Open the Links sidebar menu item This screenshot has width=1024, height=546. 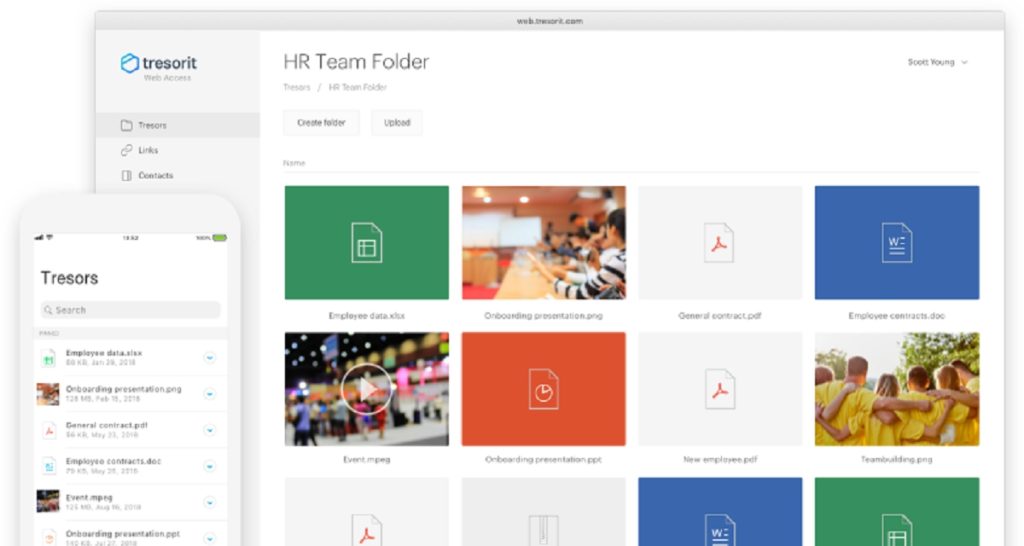[148, 151]
